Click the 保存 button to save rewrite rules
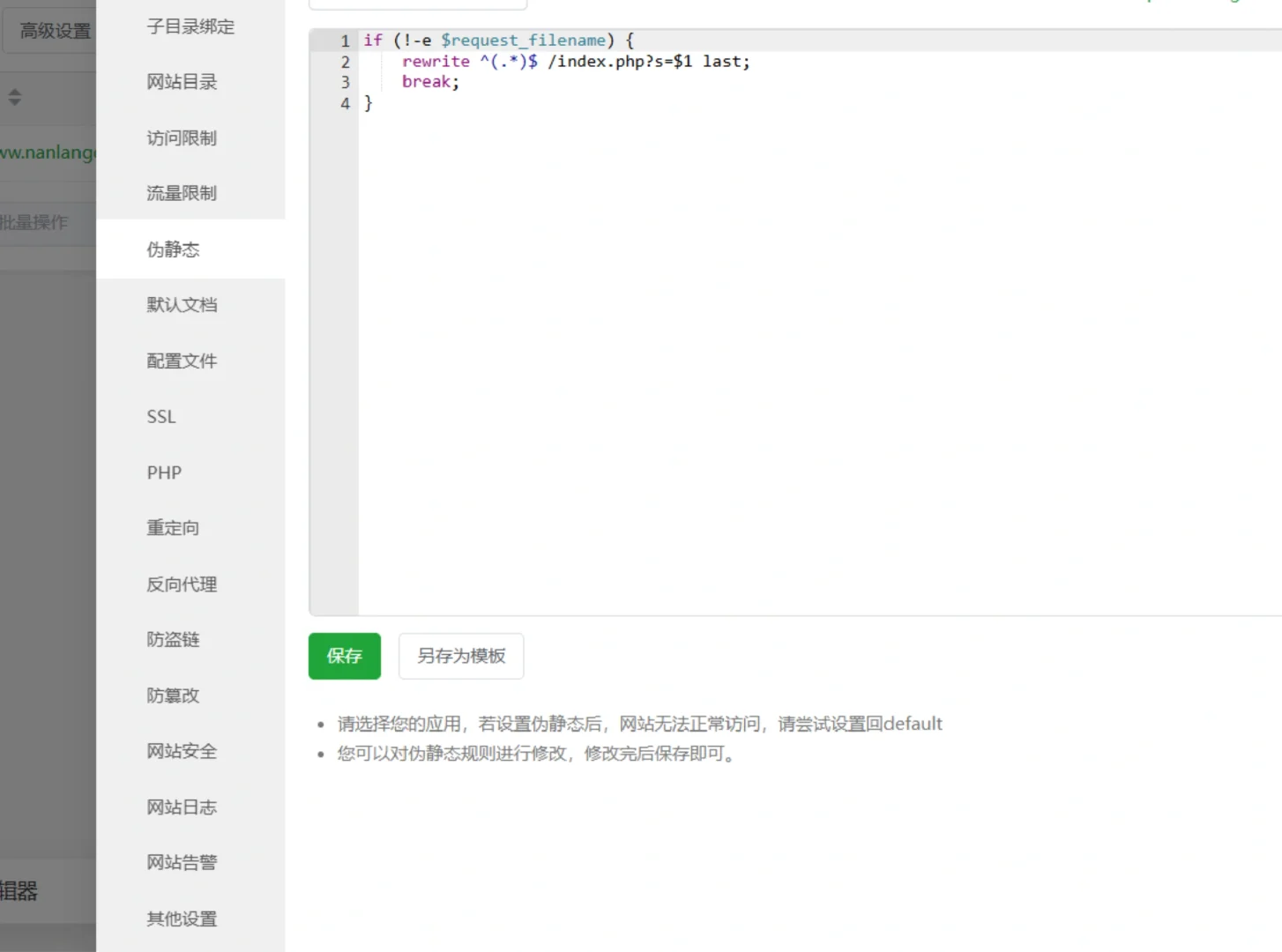 tap(344, 656)
